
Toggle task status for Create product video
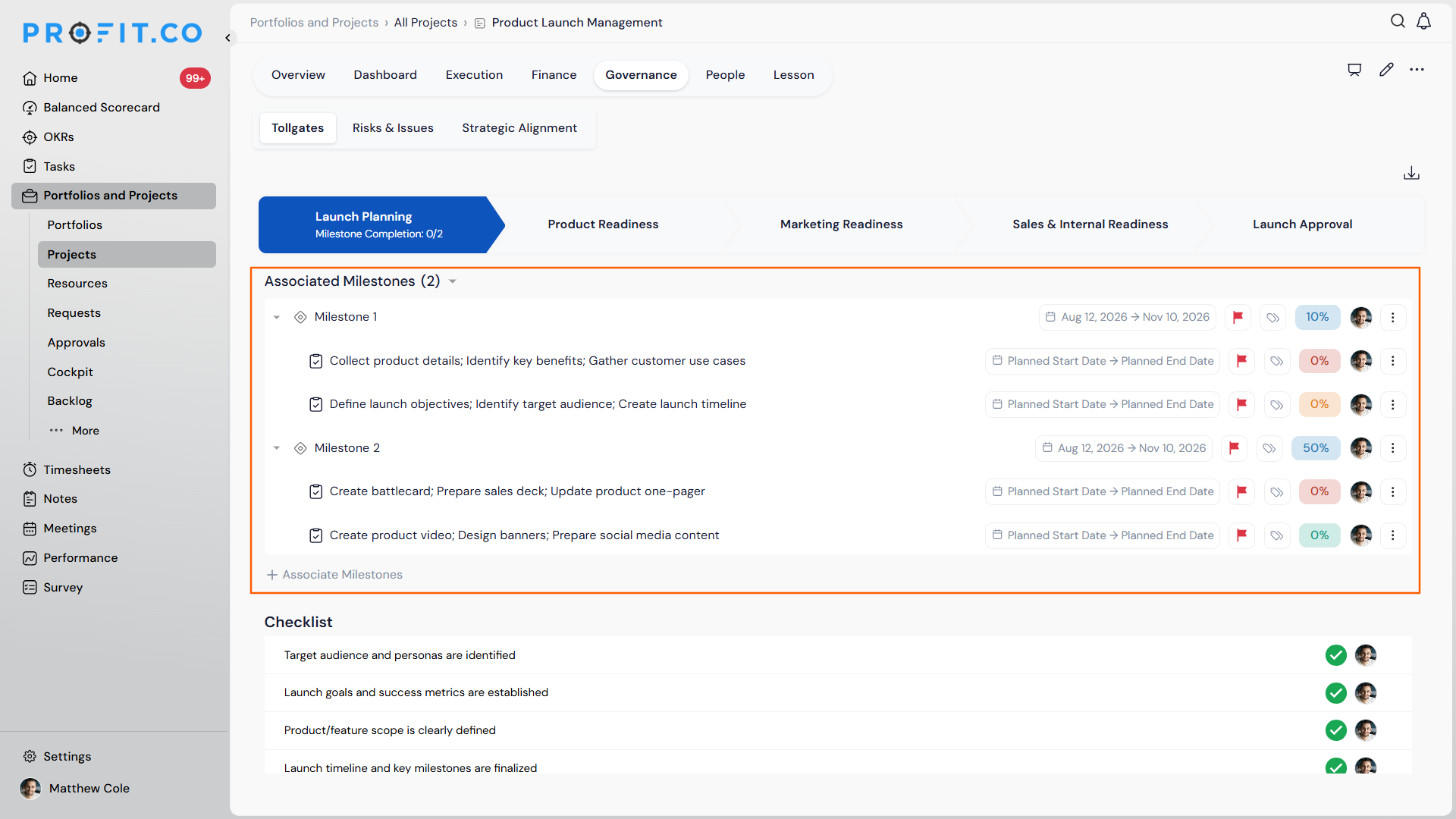tap(316, 535)
